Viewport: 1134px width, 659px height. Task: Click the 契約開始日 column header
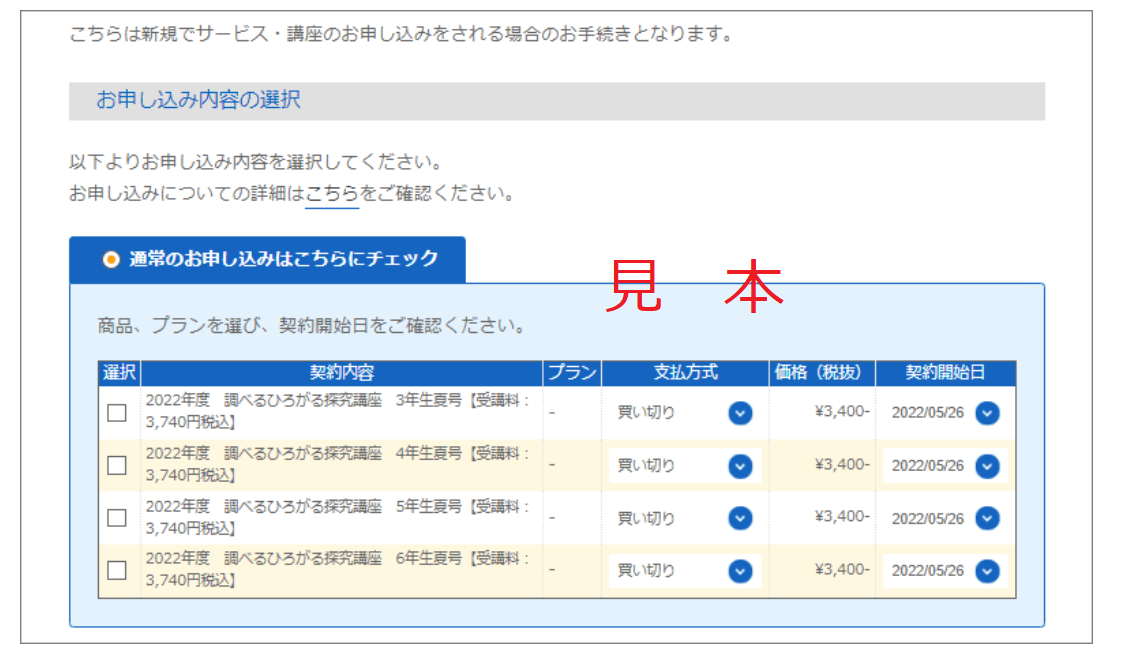[945, 373]
